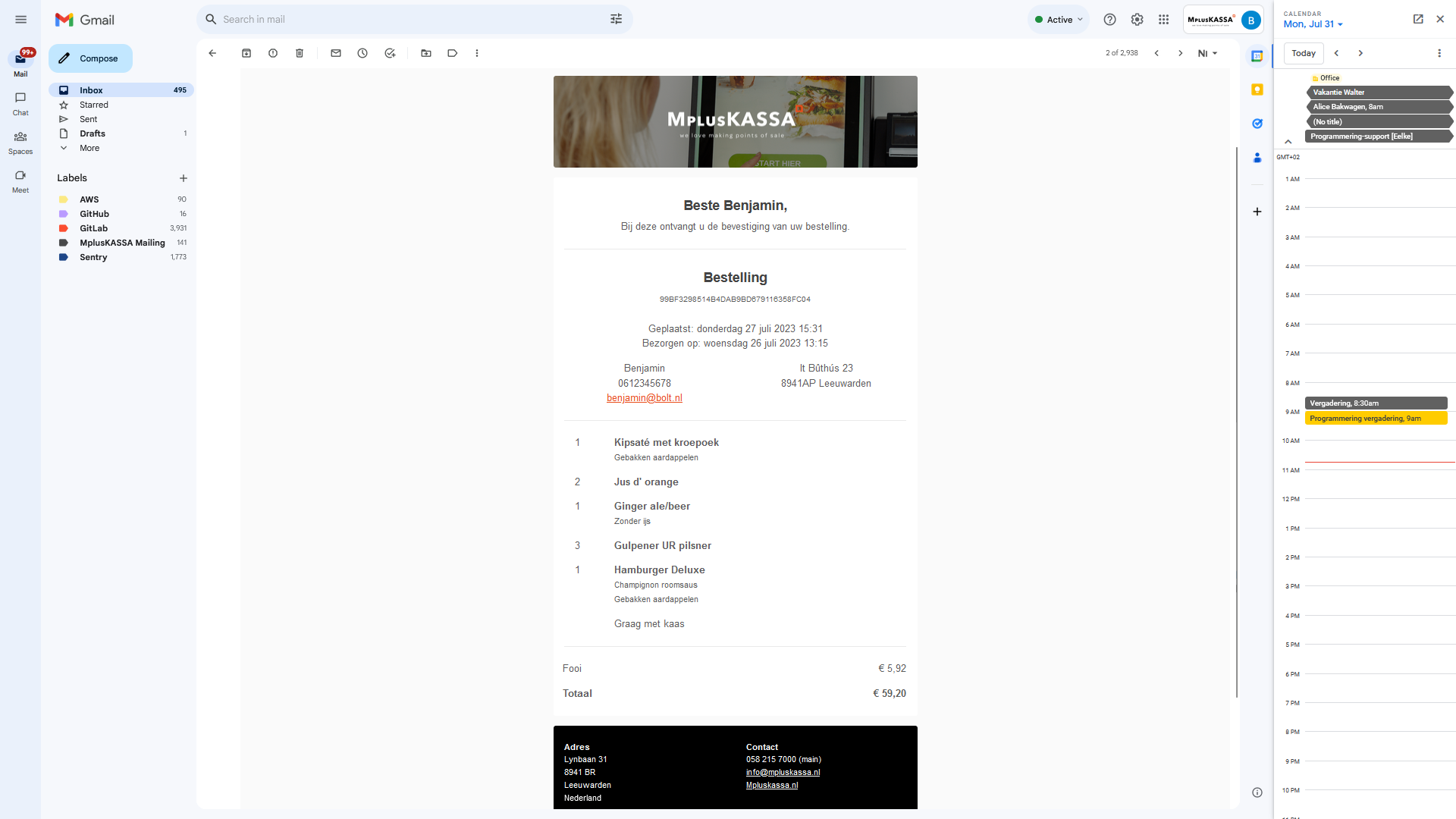Open the MplusKASSA Mailing label
Image resolution: width=1456 pixels, height=819 pixels.
pyautogui.click(x=121, y=243)
